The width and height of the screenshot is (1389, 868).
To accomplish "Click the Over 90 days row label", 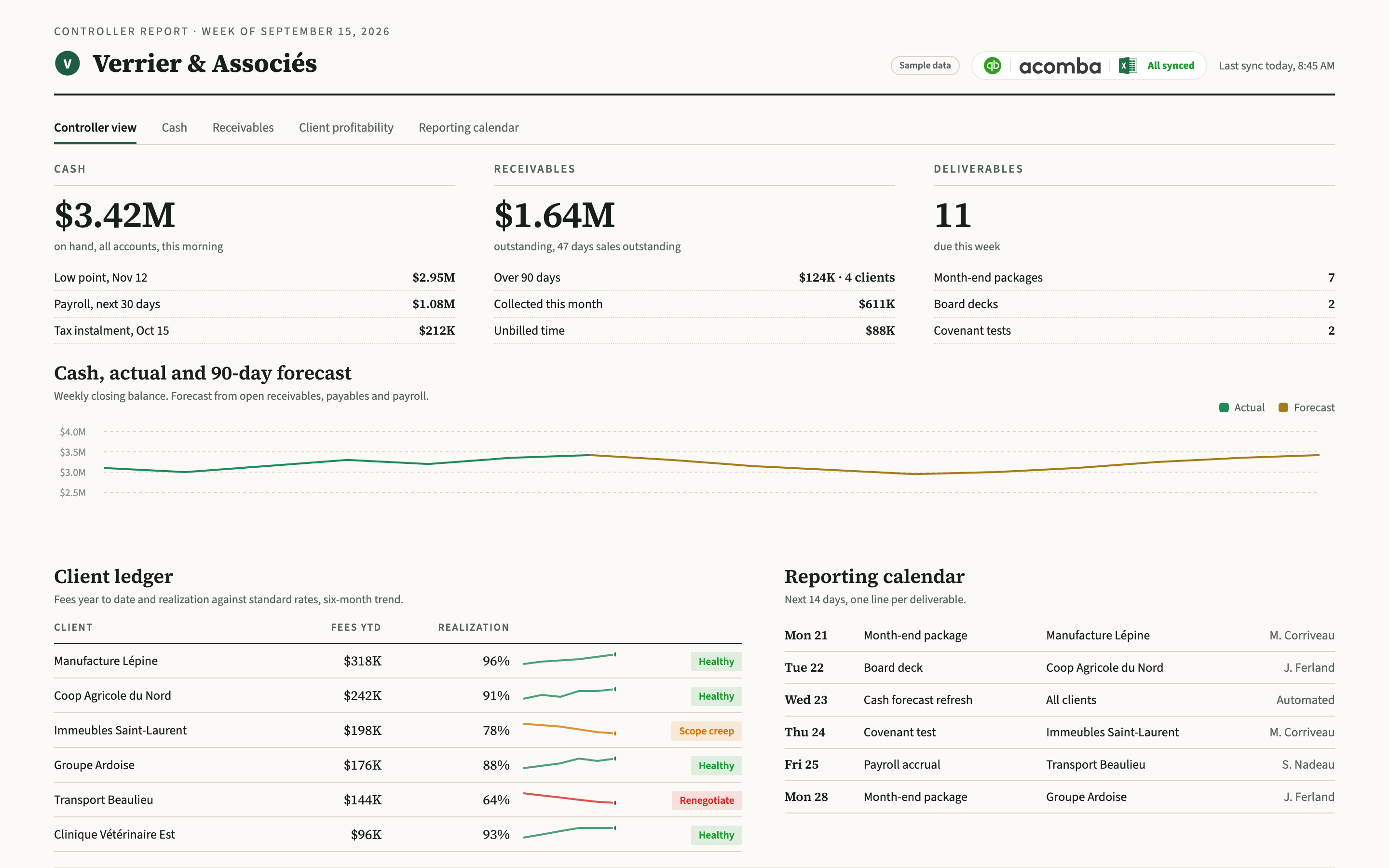I will pos(527,278).
